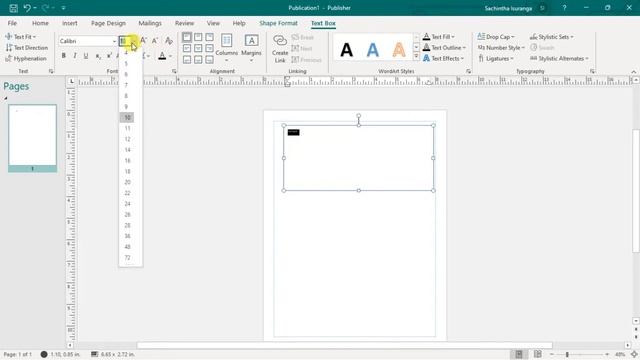The height and width of the screenshot is (360, 640).
Task: Choose the blue WordArt style A
Action: tap(373, 50)
